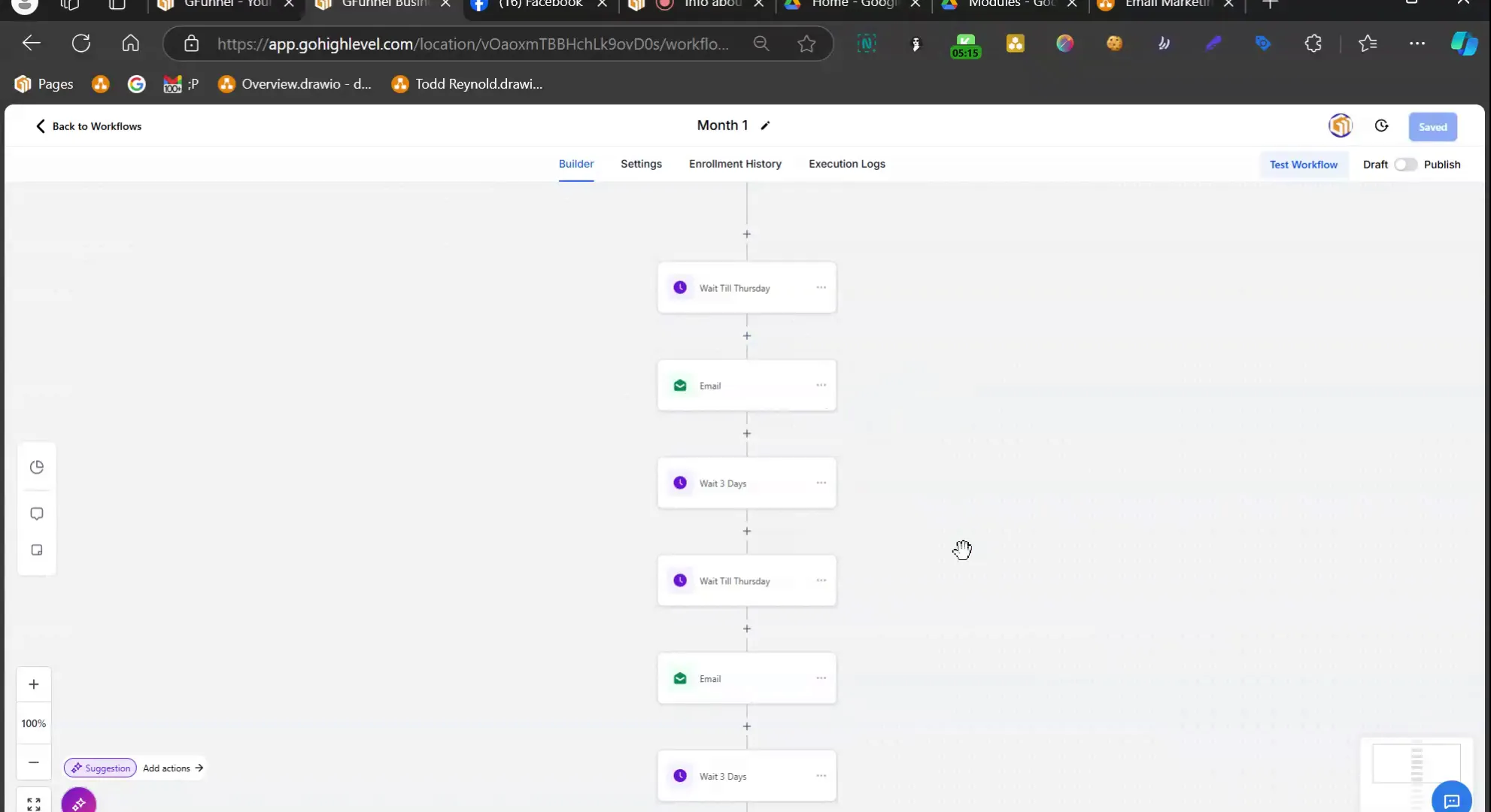Zoom in with plus button
The height and width of the screenshot is (812, 1491).
[34, 685]
